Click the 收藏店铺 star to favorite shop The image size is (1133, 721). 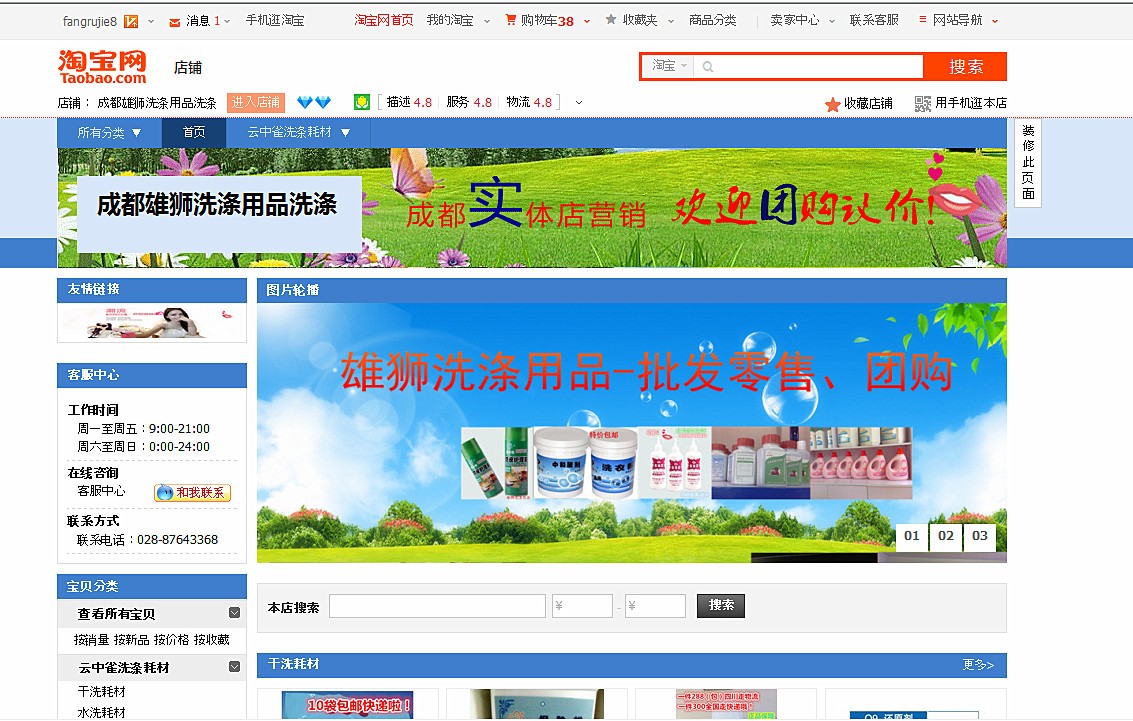tap(832, 104)
